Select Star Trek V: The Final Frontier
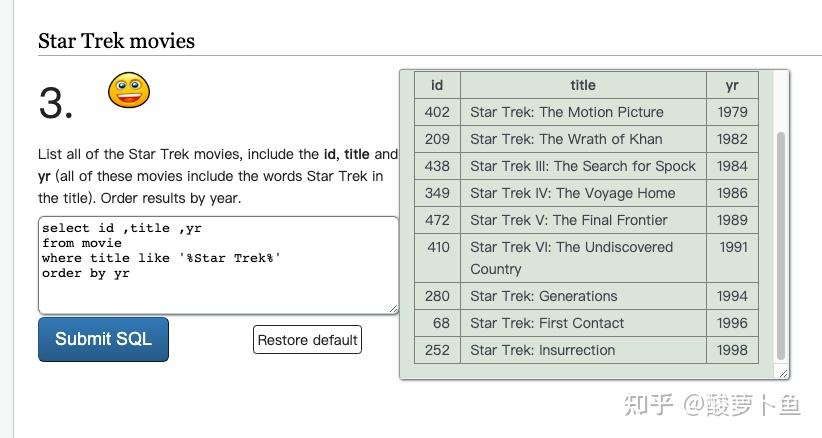822x438 pixels. [x=569, y=220]
